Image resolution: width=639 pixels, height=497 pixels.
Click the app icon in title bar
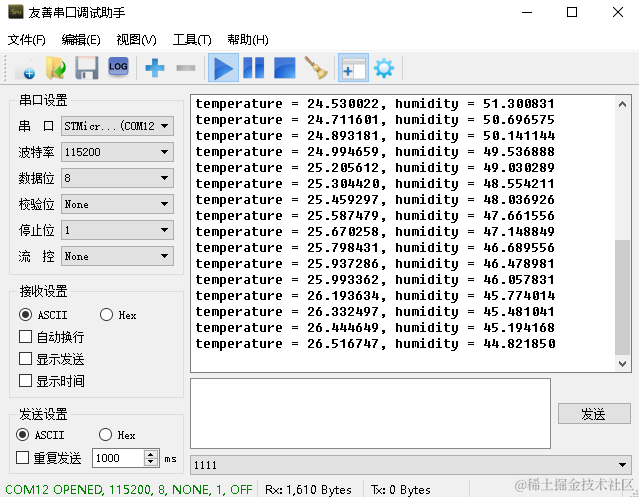tap(15, 12)
